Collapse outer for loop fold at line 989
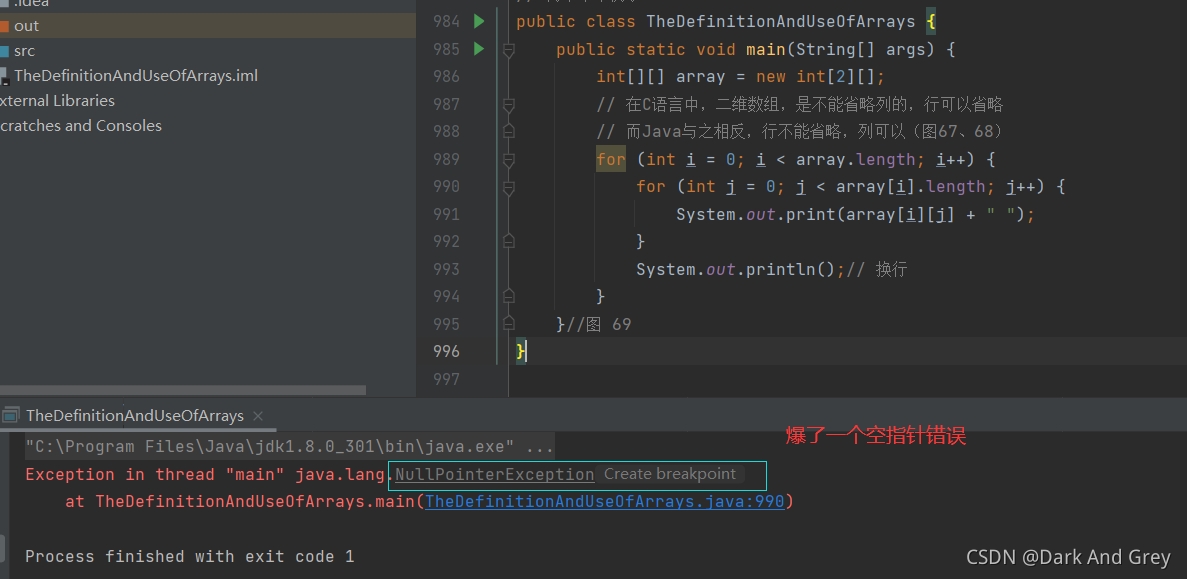 (509, 160)
